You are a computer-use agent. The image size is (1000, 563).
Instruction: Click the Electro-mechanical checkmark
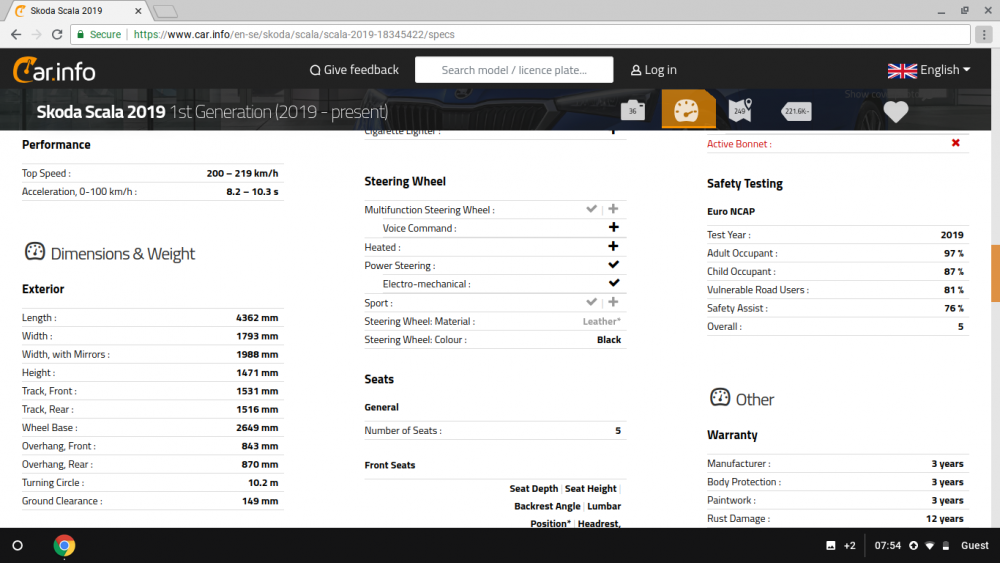point(614,283)
